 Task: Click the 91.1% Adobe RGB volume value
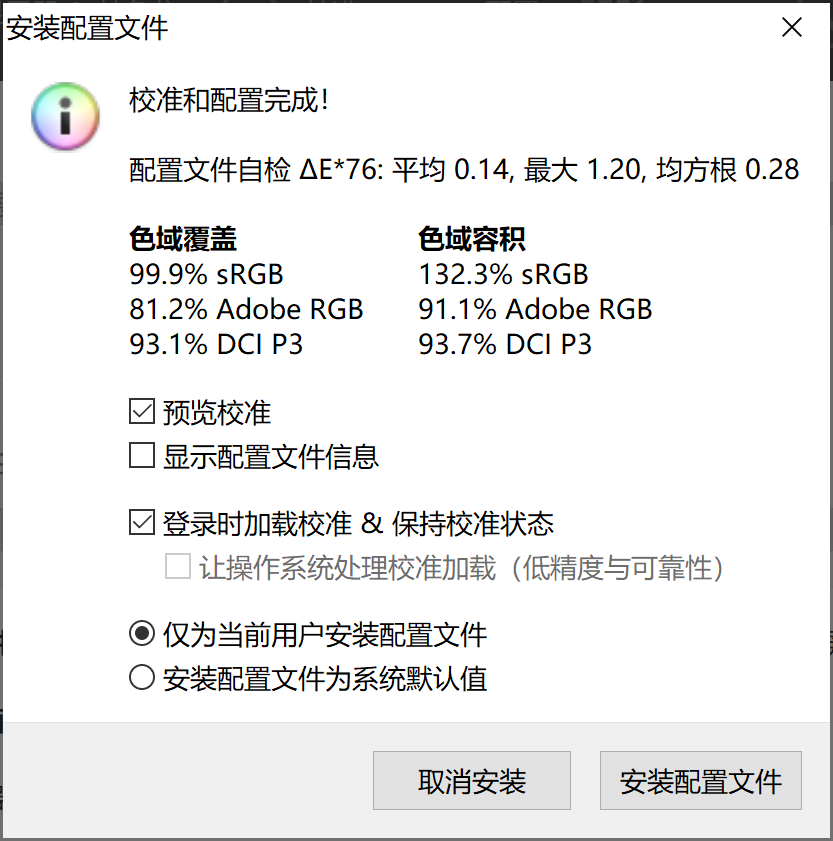[535, 310]
